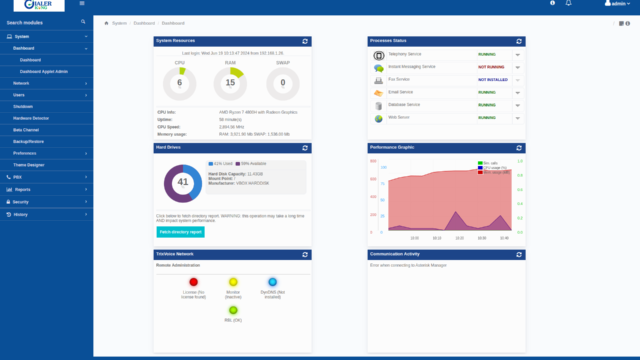
Task: Click the Web Server globe icon
Action: [x=379, y=119]
